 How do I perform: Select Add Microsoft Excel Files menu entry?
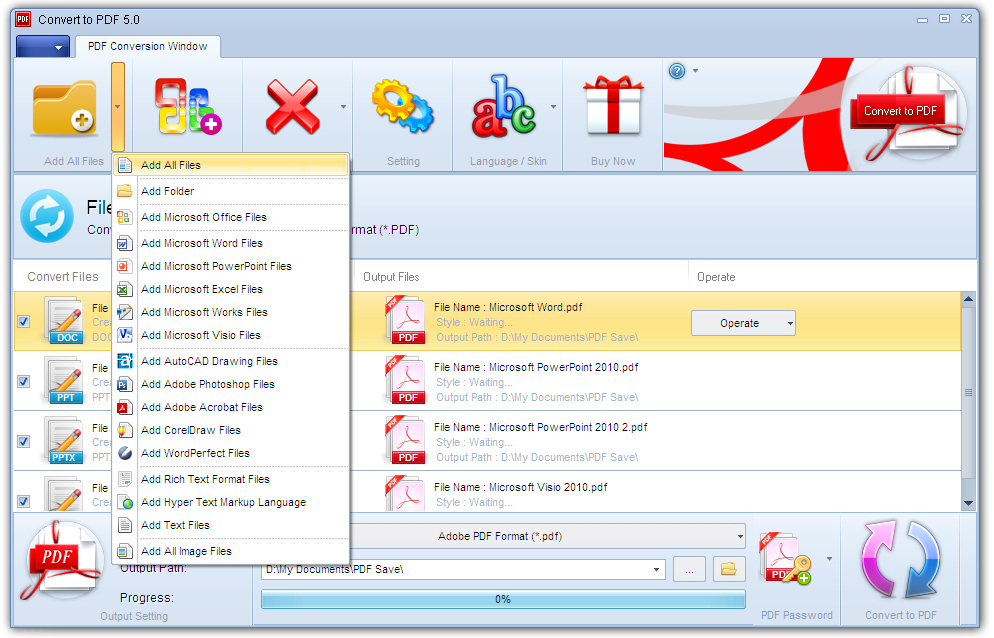coord(202,289)
